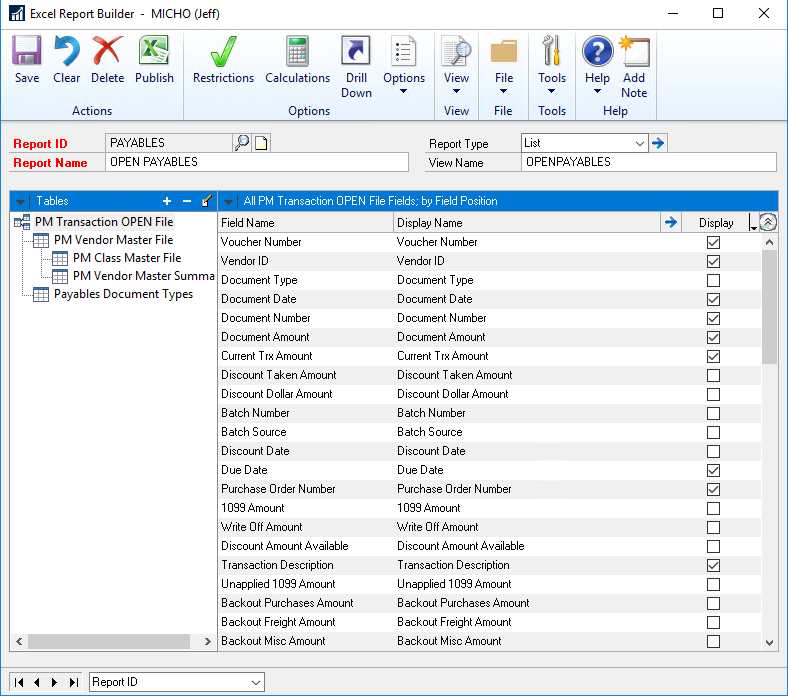Screen dimensions: 788x696
Task: Remove a table with the minus icon
Action: tap(186, 202)
